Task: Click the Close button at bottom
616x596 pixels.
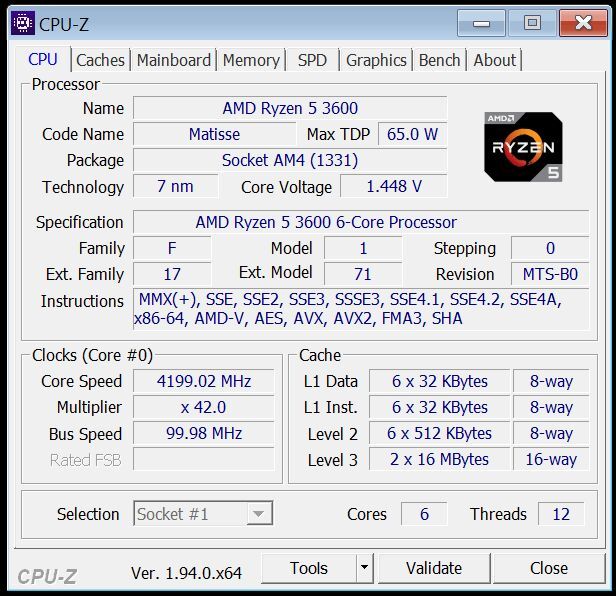Action: point(549,568)
